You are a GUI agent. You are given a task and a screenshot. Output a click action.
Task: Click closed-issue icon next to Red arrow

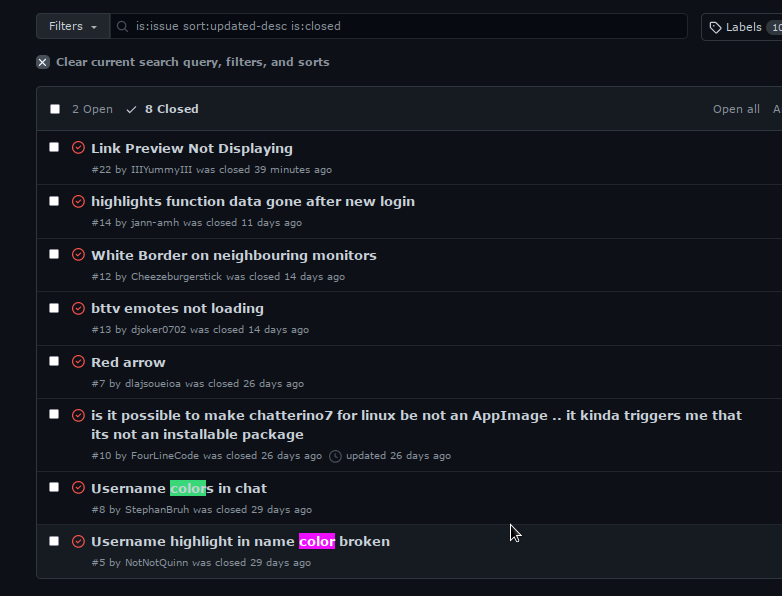78,362
